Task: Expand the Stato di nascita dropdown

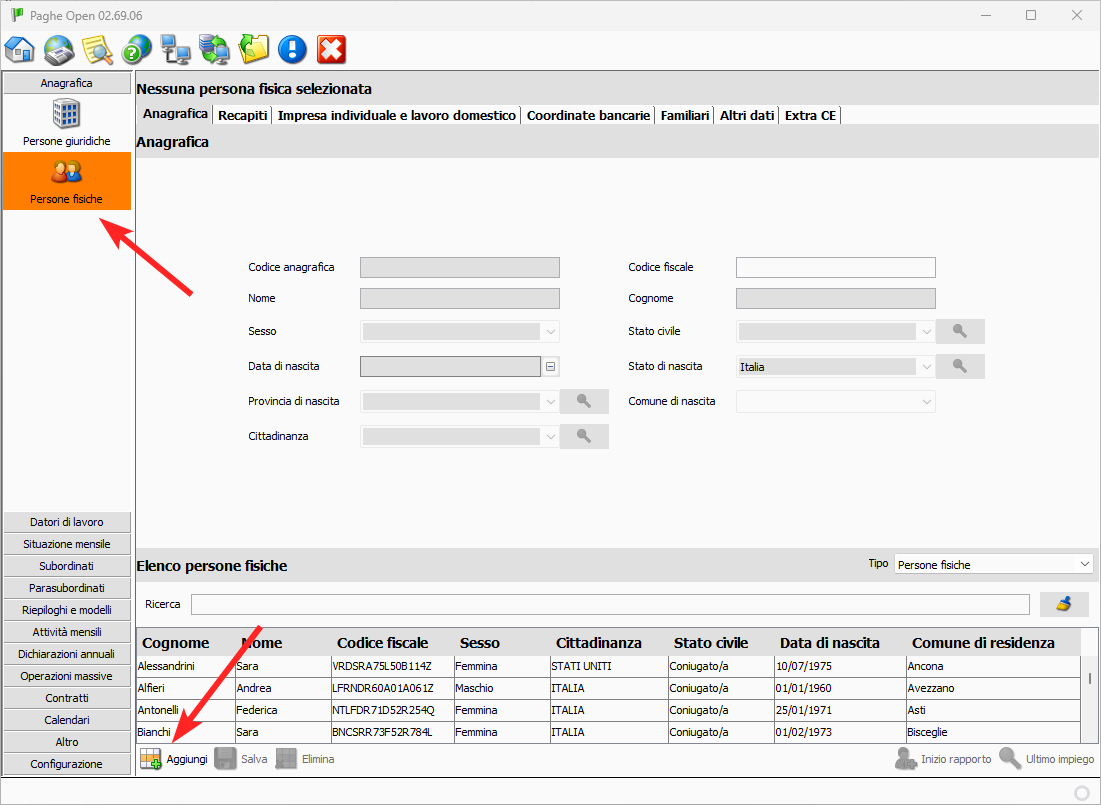Action: coord(926,367)
